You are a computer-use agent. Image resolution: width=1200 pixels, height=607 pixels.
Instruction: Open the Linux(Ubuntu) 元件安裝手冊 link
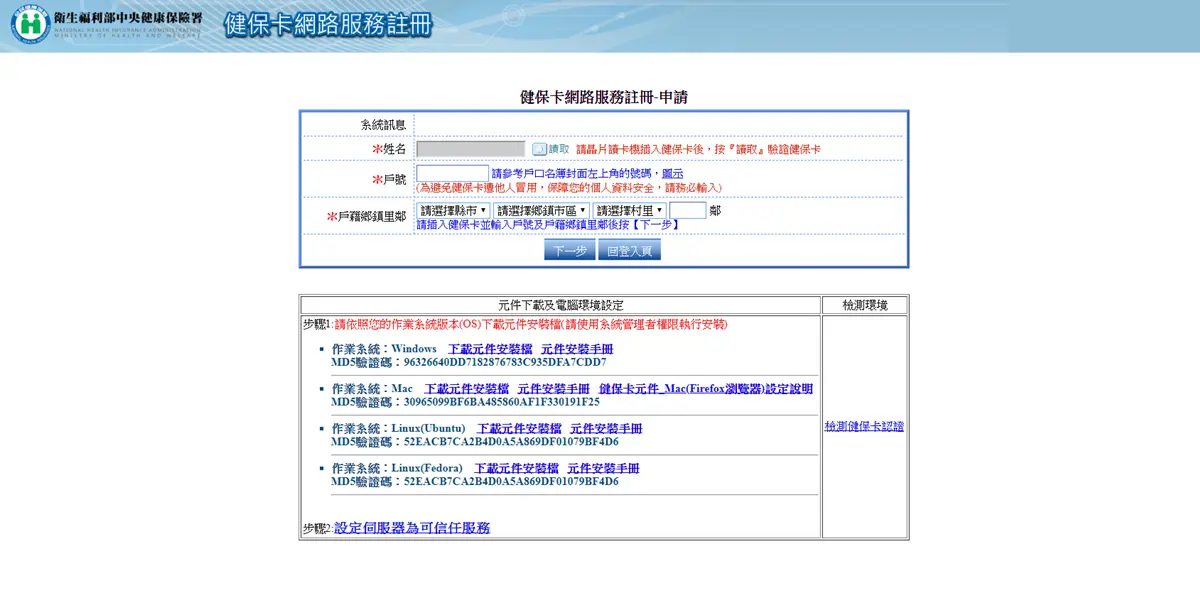(x=606, y=429)
